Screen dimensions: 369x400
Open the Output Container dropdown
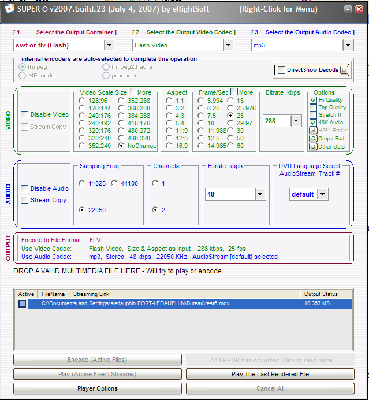[x=109, y=45]
